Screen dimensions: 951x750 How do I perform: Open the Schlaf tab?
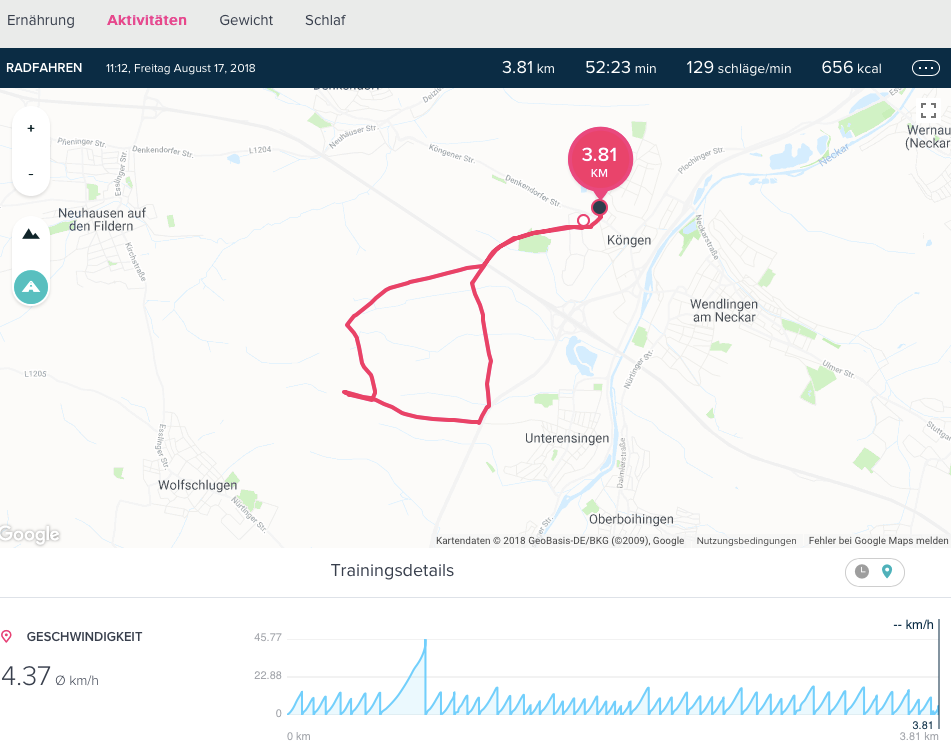click(325, 20)
